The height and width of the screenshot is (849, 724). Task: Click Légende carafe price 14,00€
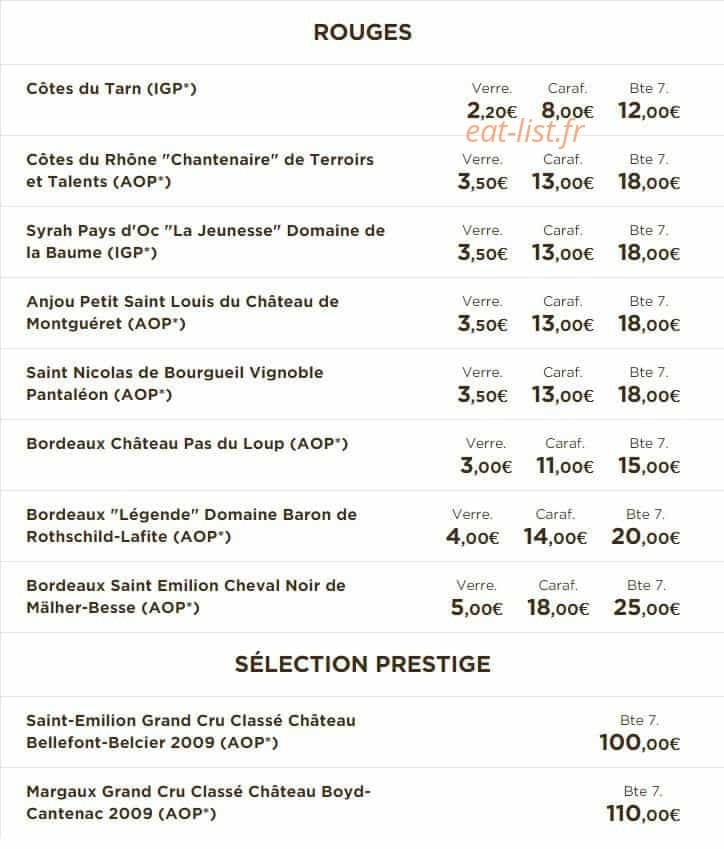(555, 537)
